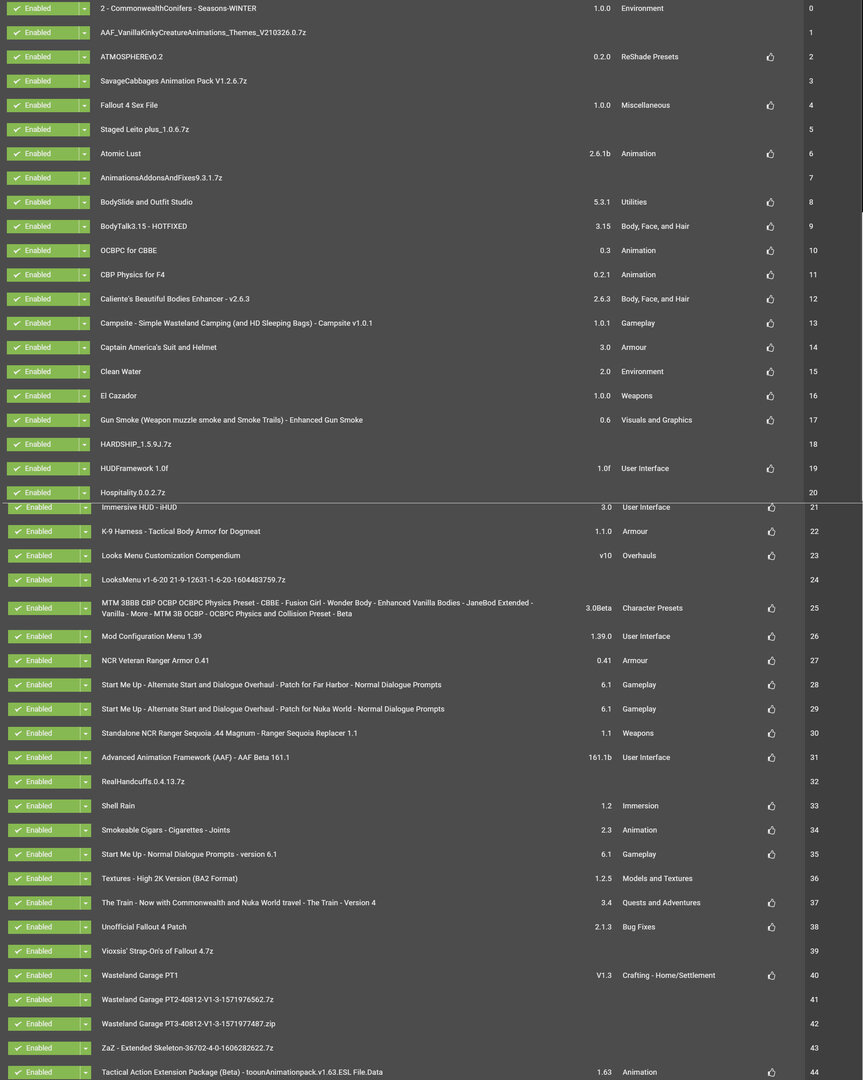863x1080 pixels.
Task: Click thumbs-up for Captain America's Suit and Helmet
Action: coord(770,348)
